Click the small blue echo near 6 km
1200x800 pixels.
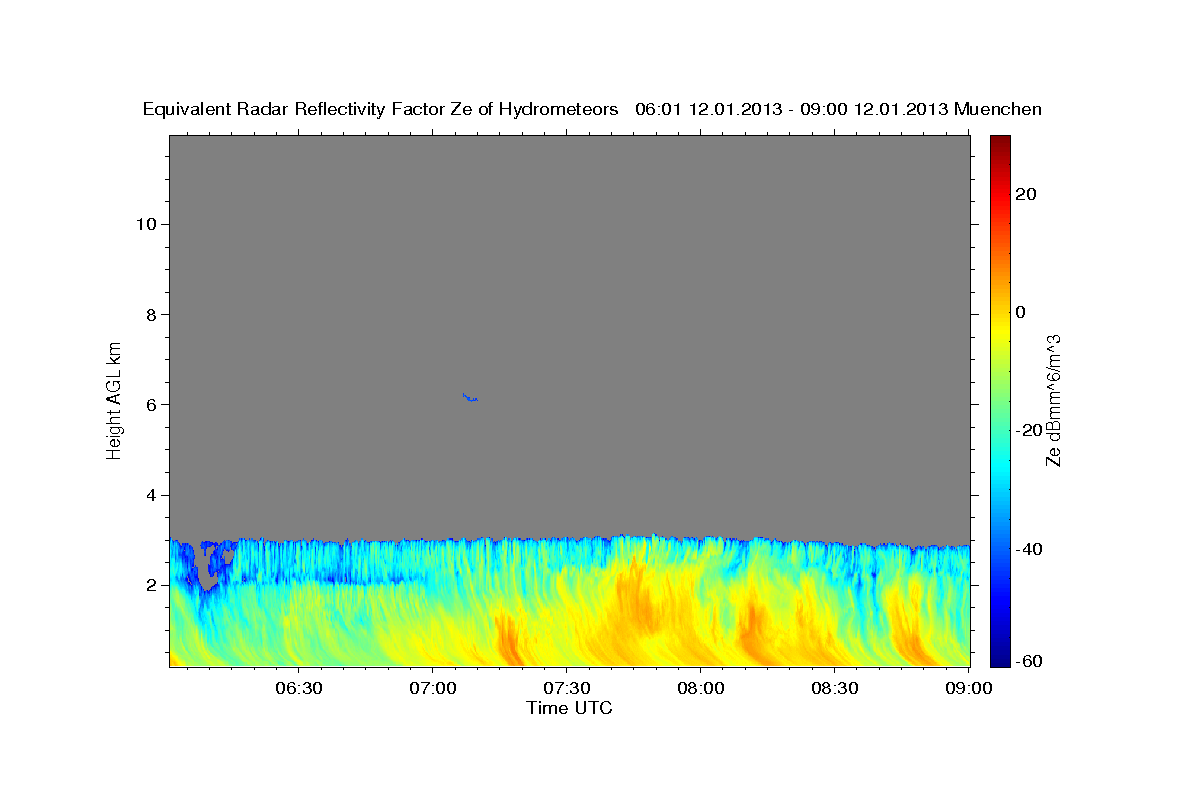pos(470,398)
